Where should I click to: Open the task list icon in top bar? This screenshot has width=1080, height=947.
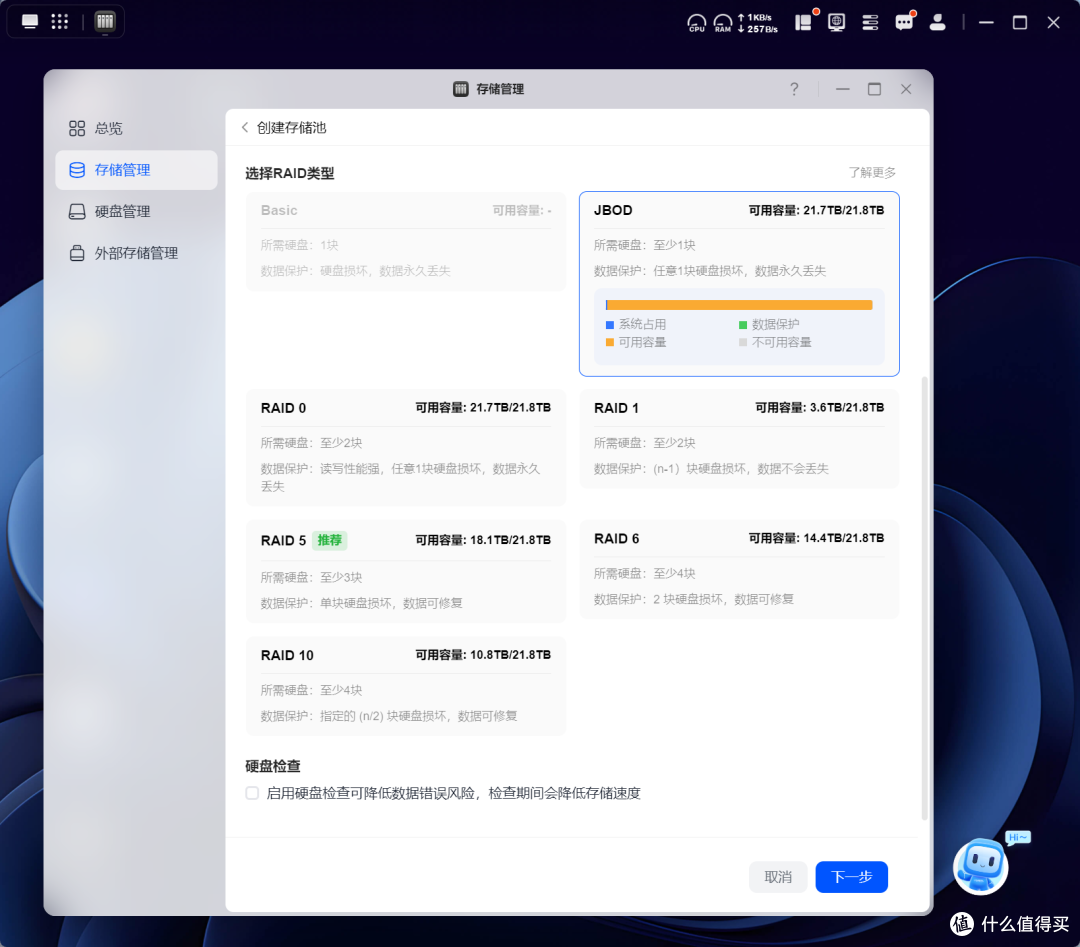[x=870, y=23]
